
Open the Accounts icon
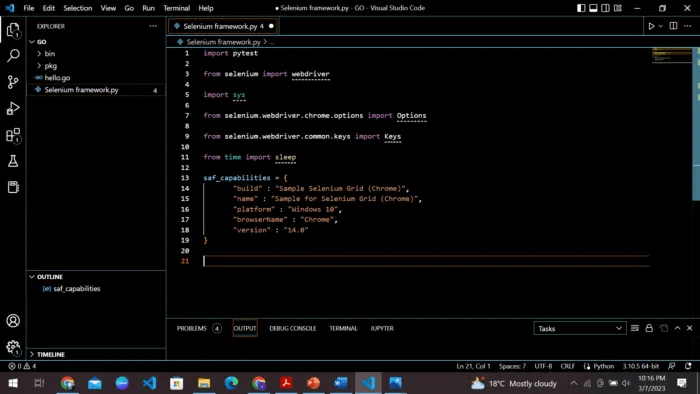click(13, 320)
